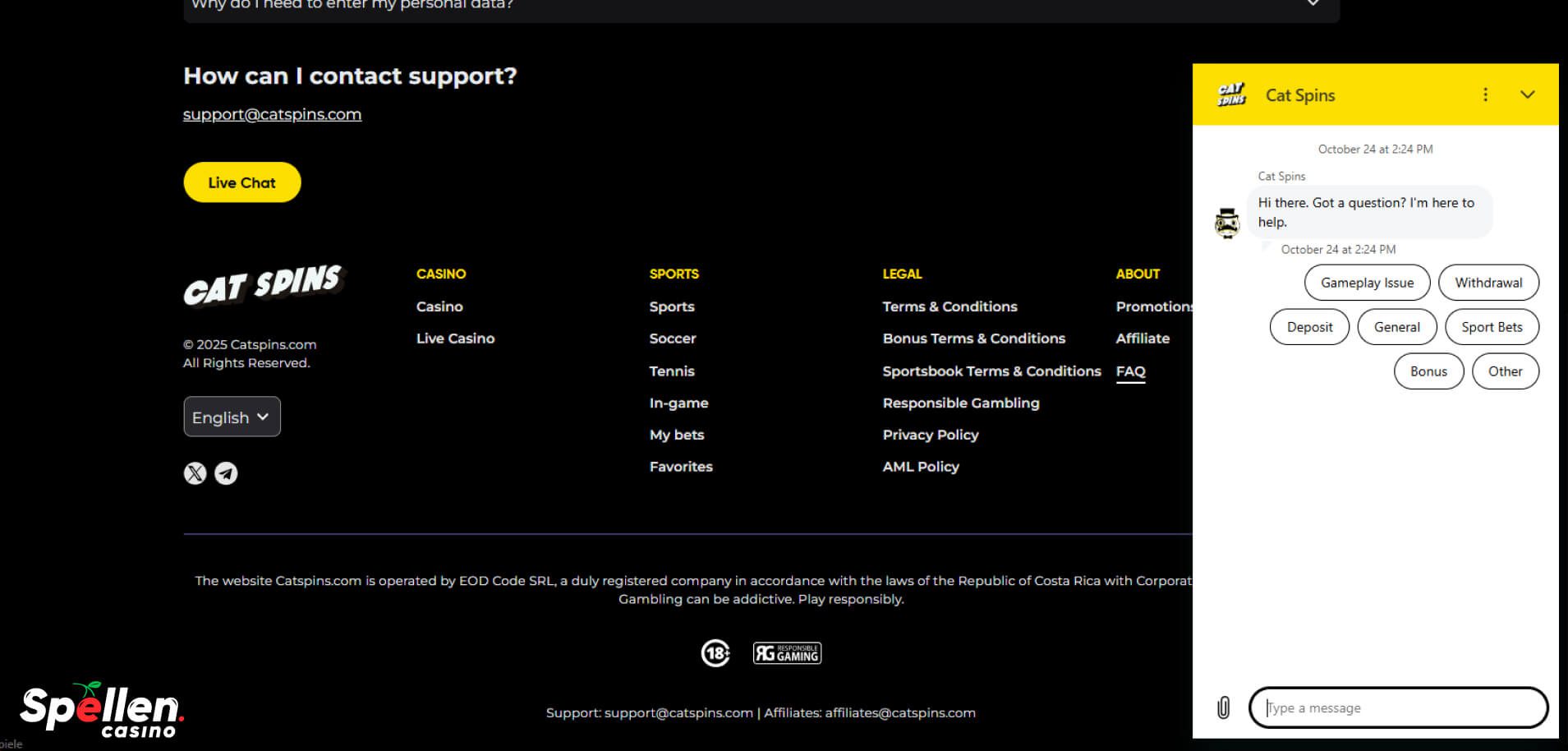Open the chat three-dot options menu

1485,94
